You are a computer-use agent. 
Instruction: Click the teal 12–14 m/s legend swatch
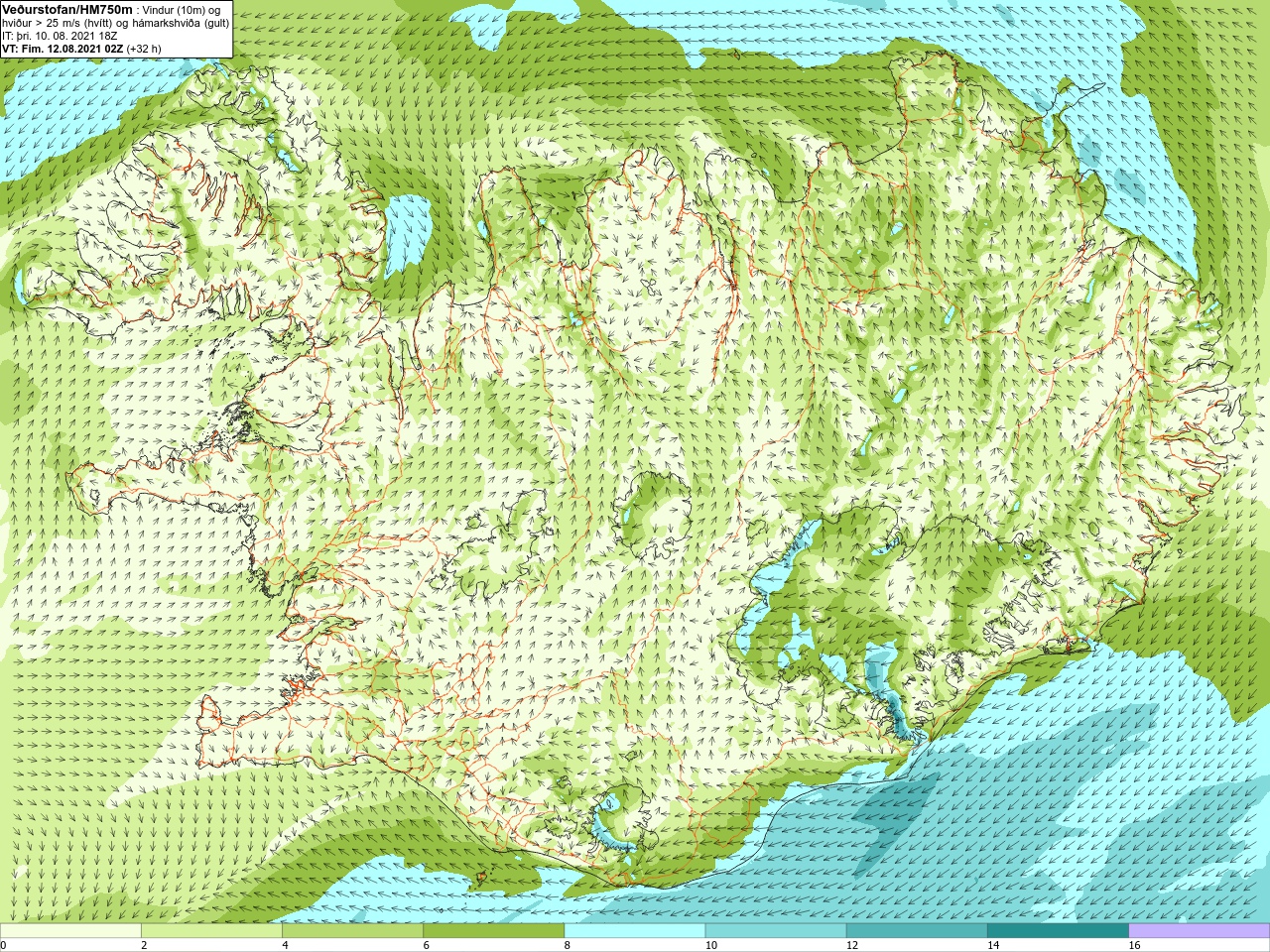917,931
